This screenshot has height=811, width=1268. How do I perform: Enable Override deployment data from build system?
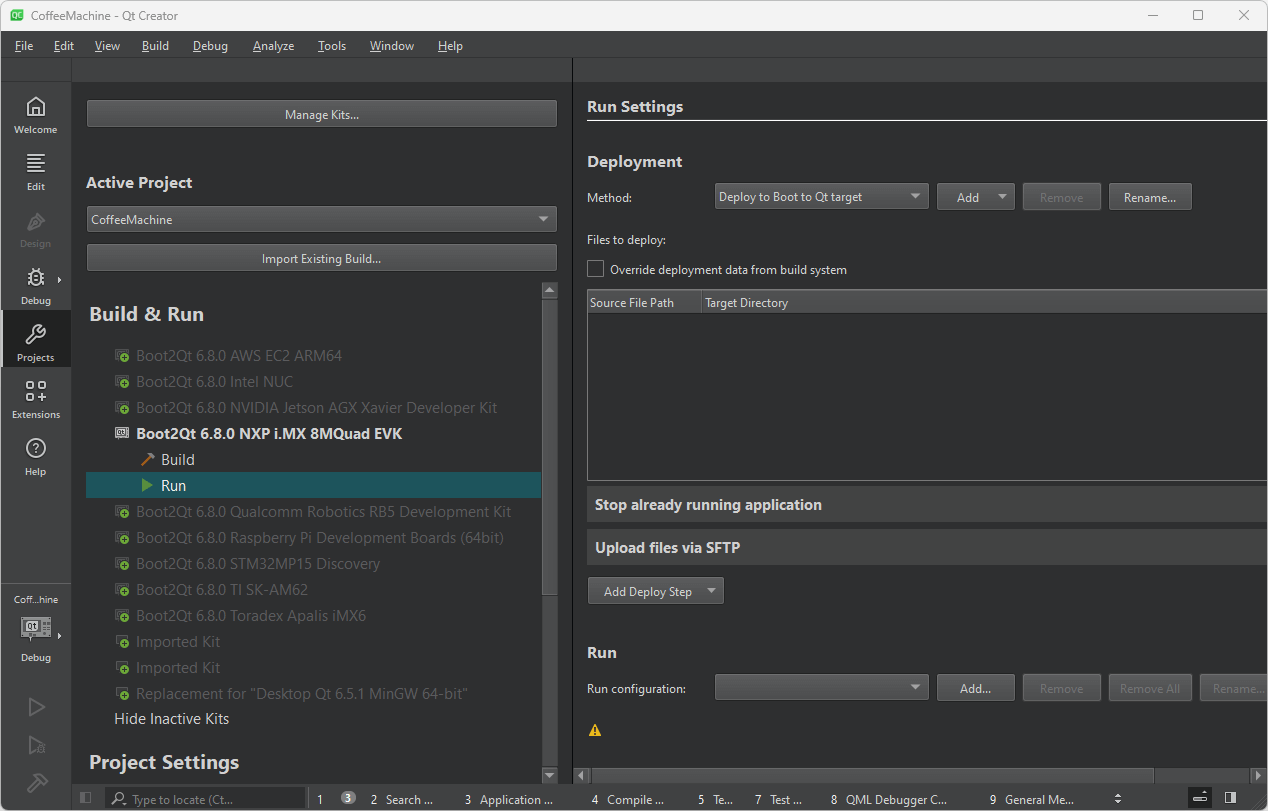[596, 269]
